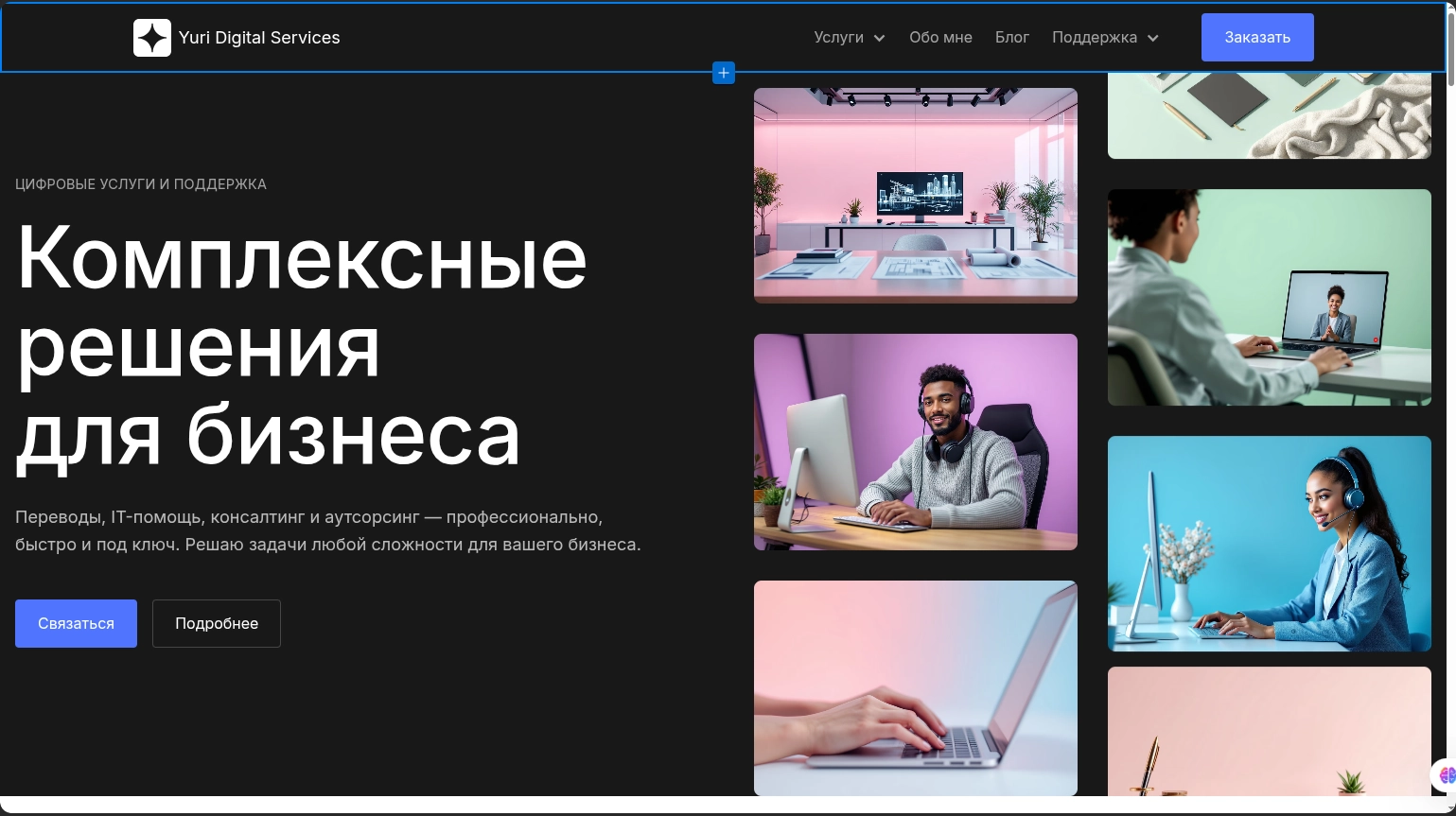Open the Обо мне menu item
The width and height of the screenshot is (1456, 816).
[940, 38]
